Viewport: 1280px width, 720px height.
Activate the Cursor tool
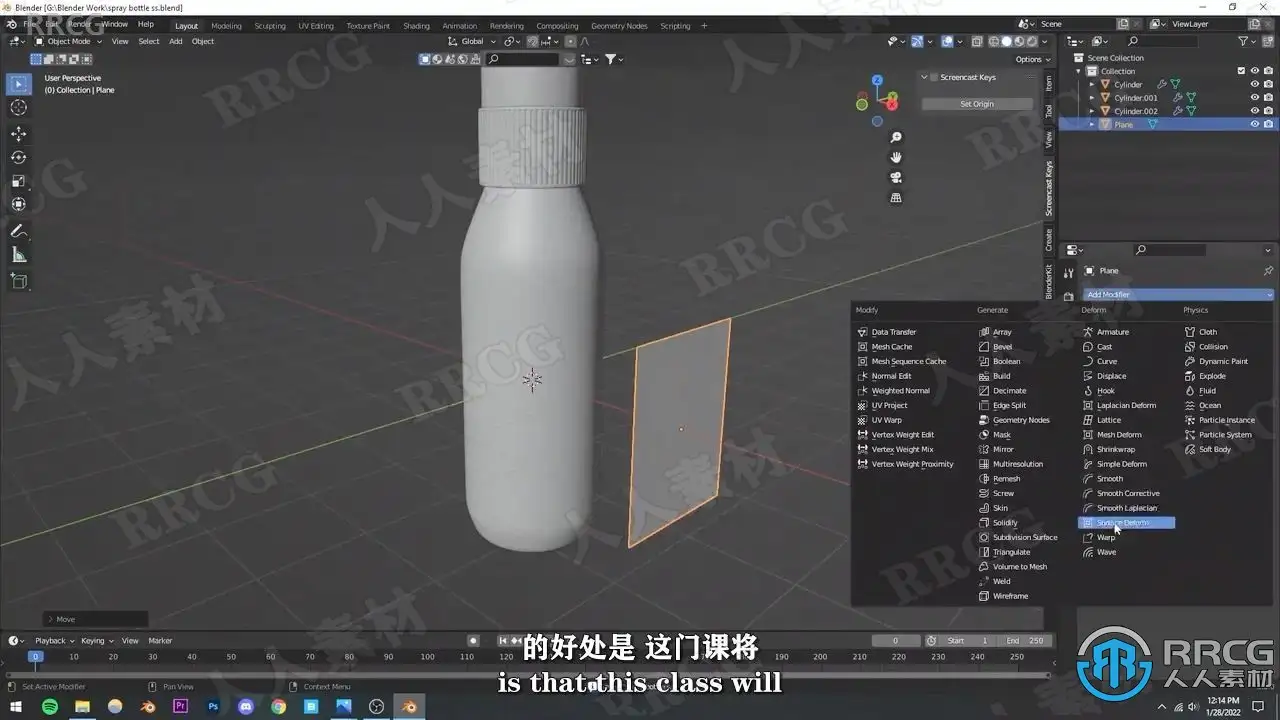pos(19,108)
